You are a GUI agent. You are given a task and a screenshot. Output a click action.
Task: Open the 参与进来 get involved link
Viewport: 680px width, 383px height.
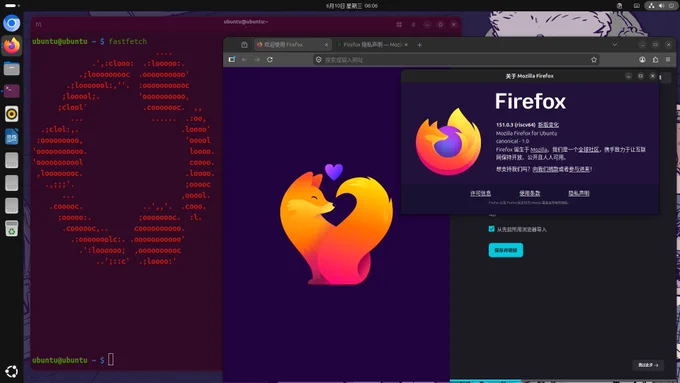(579, 169)
